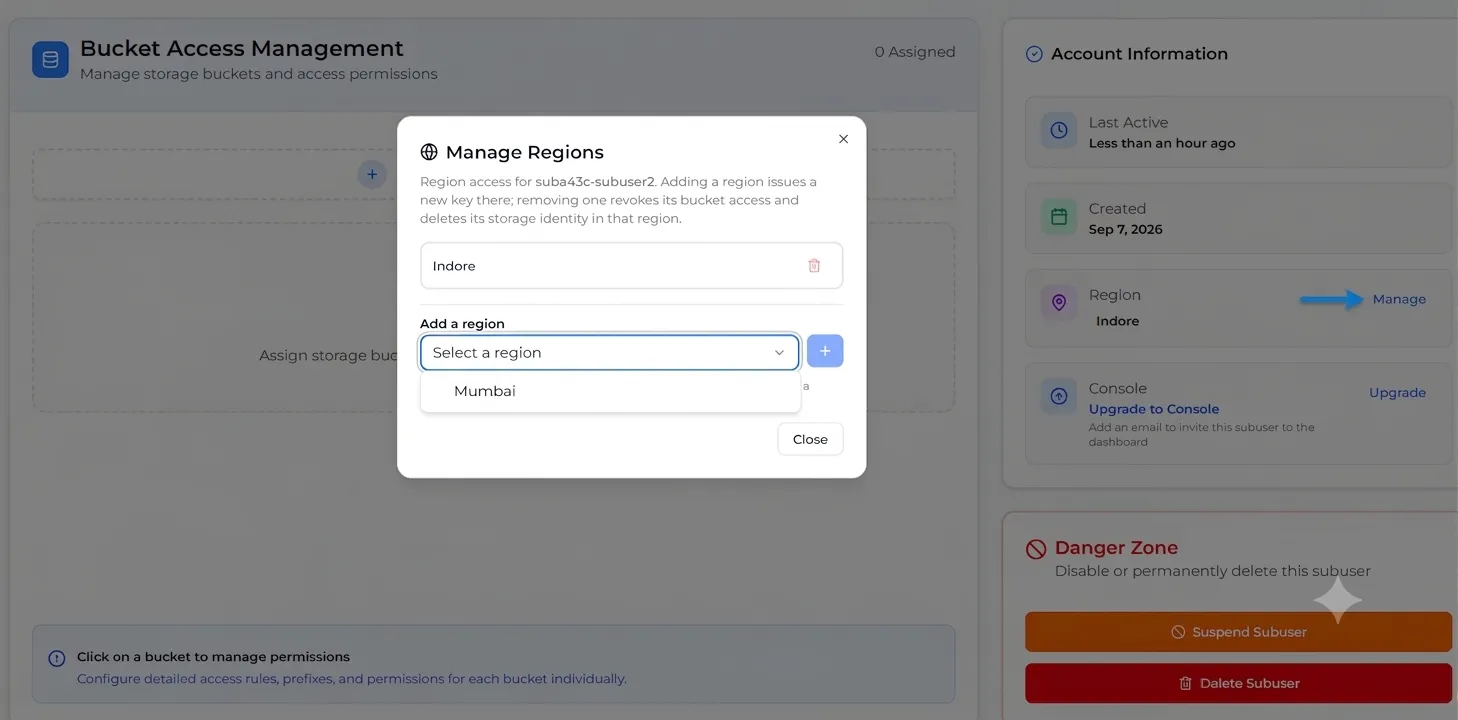Click the Region location pin icon
The image size is (1458, 720).
tap(1059, 303)
